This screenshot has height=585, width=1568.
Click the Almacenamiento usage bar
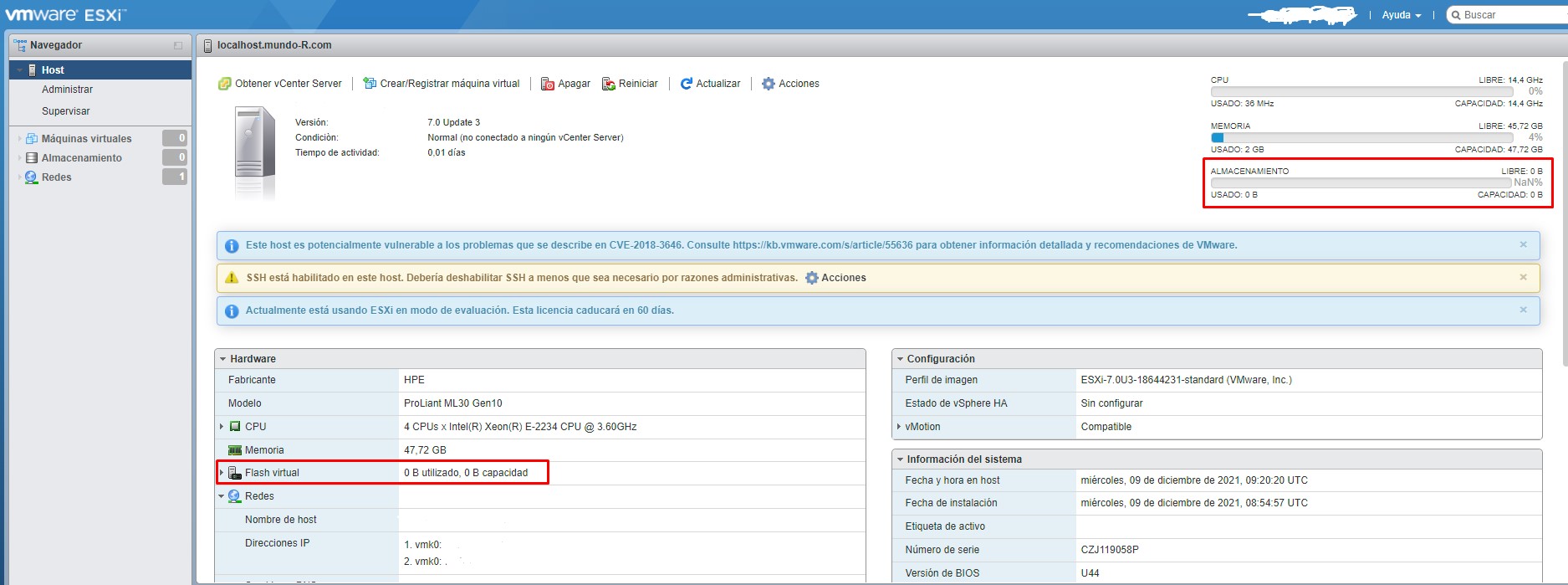coord(1361,182)
